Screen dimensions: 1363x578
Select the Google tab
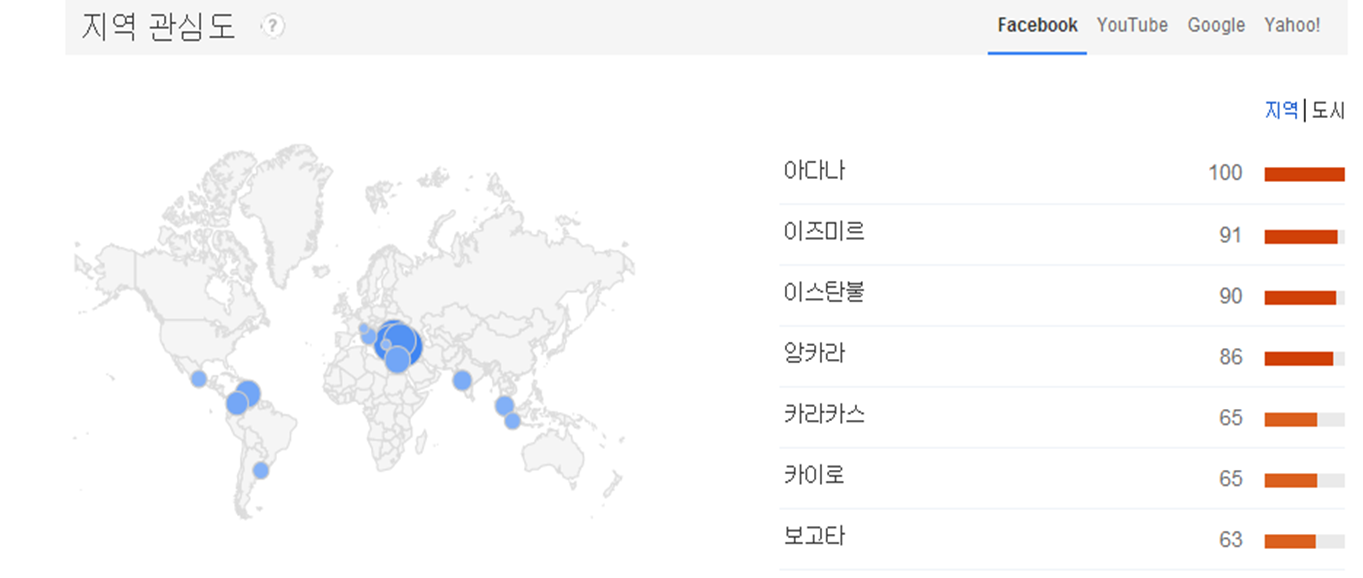click(x=1216, y=26)
